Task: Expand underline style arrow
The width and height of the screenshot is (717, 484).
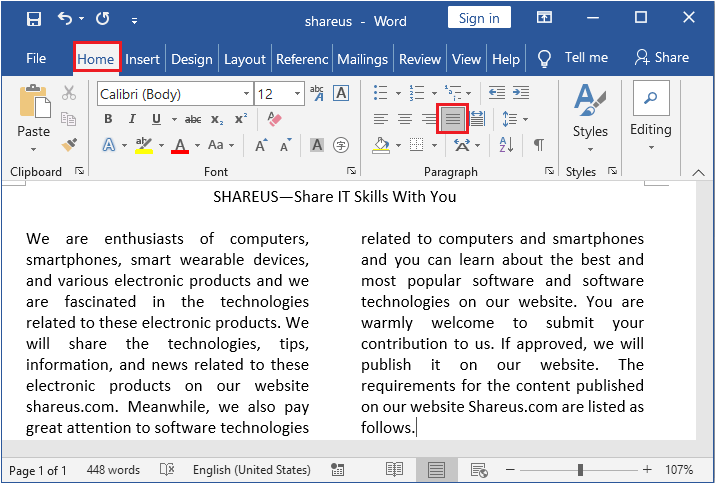Action: 174,120
